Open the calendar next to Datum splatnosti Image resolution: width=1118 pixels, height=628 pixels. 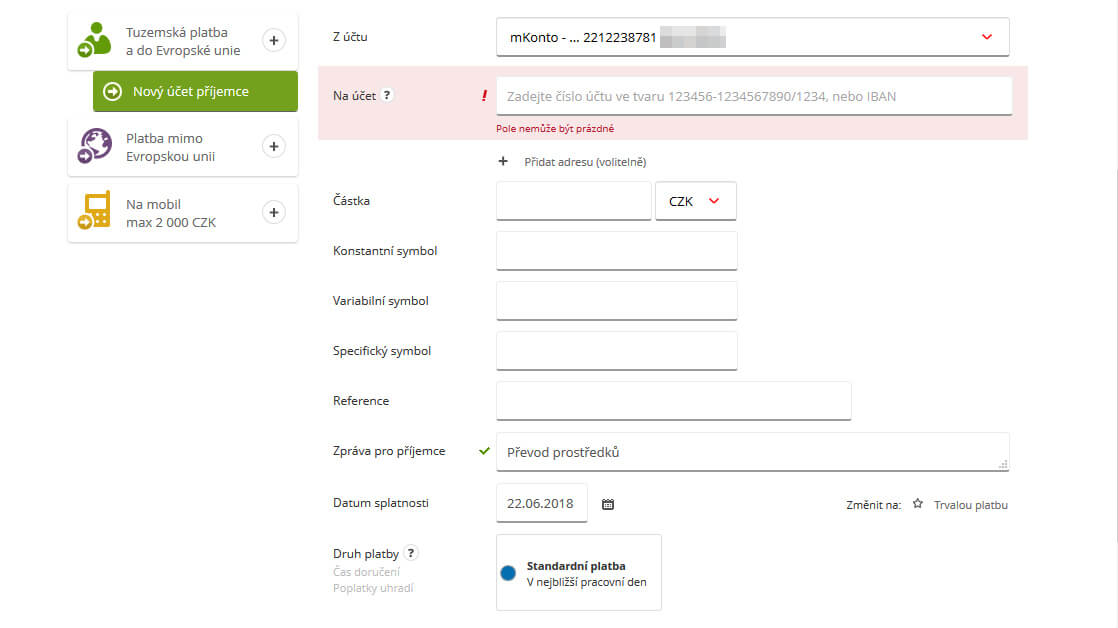(x=608, y=503)
